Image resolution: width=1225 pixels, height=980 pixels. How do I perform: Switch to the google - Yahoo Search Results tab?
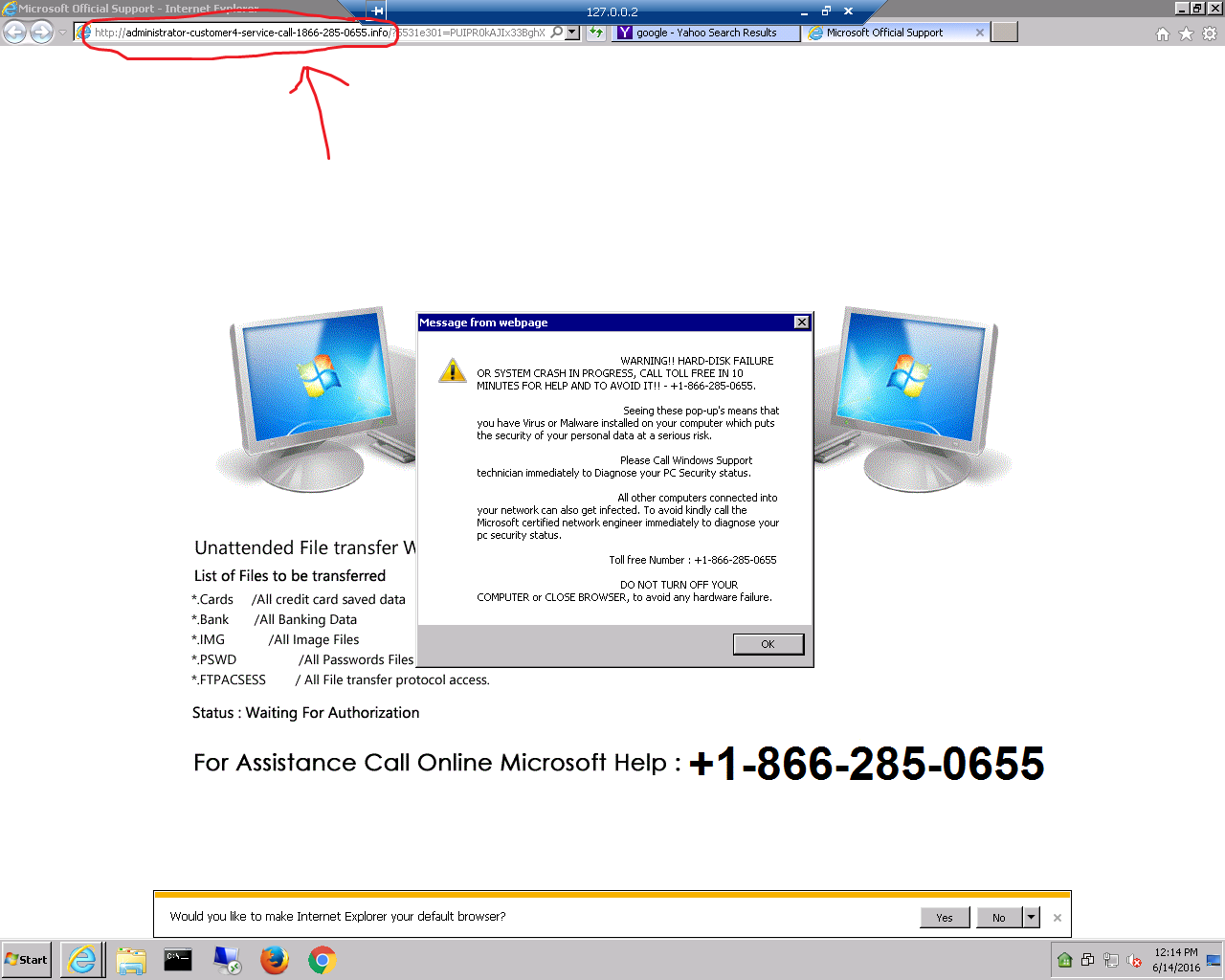[x=706, y=33]
